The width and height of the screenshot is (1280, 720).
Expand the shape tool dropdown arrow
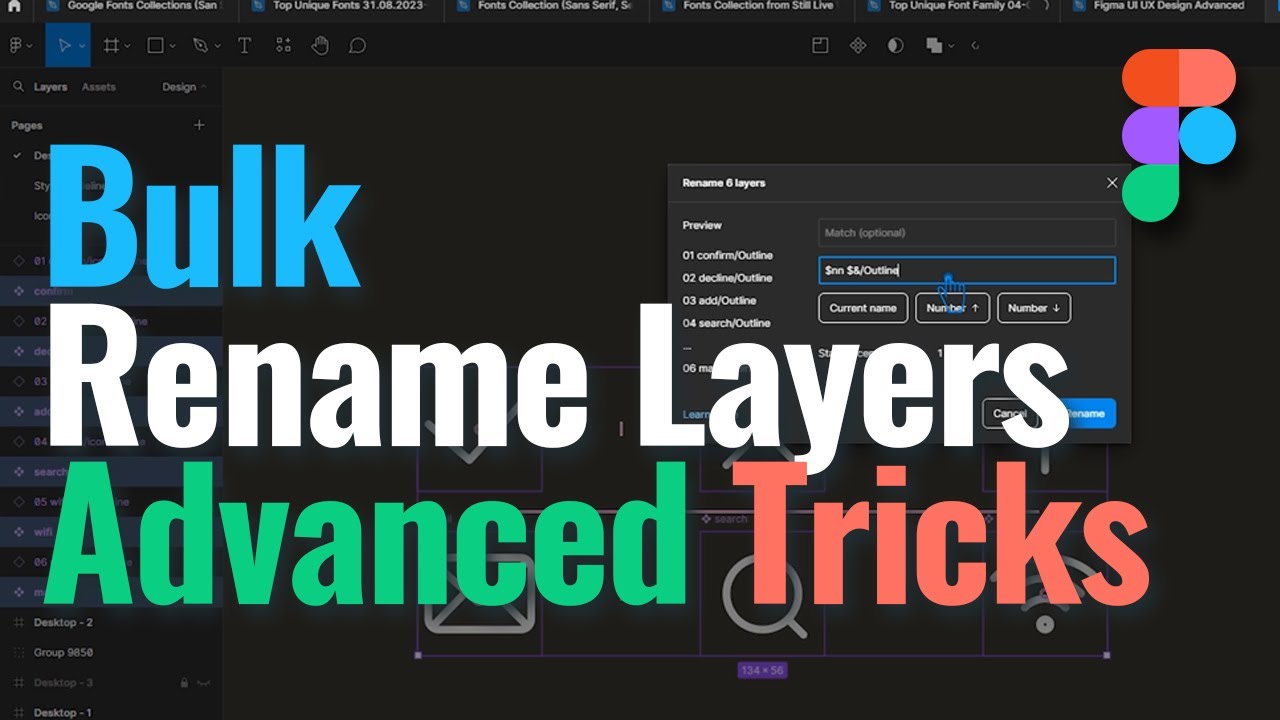click(x=172, y=47)
